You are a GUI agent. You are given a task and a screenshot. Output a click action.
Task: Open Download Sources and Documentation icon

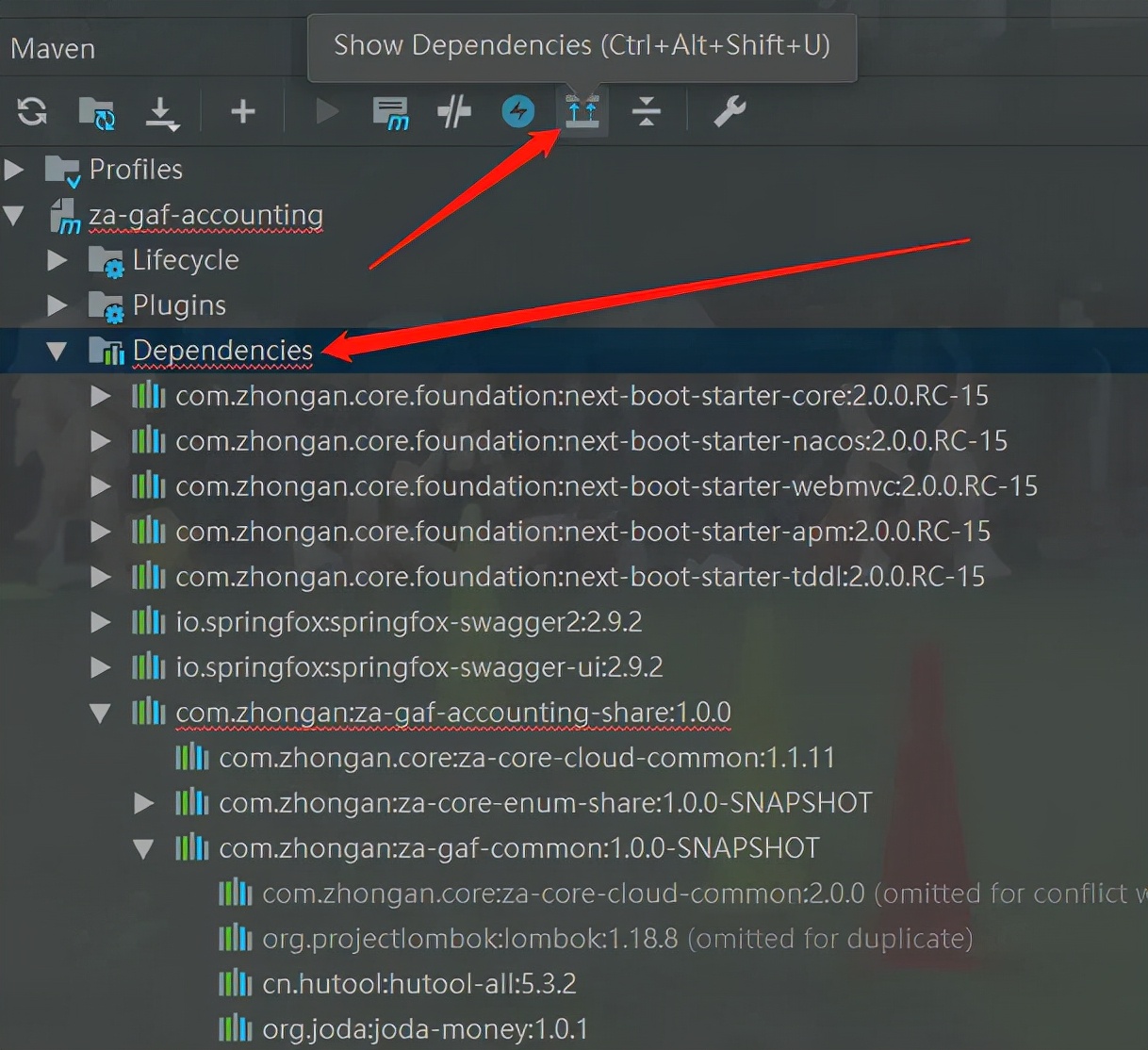[162, 112]
